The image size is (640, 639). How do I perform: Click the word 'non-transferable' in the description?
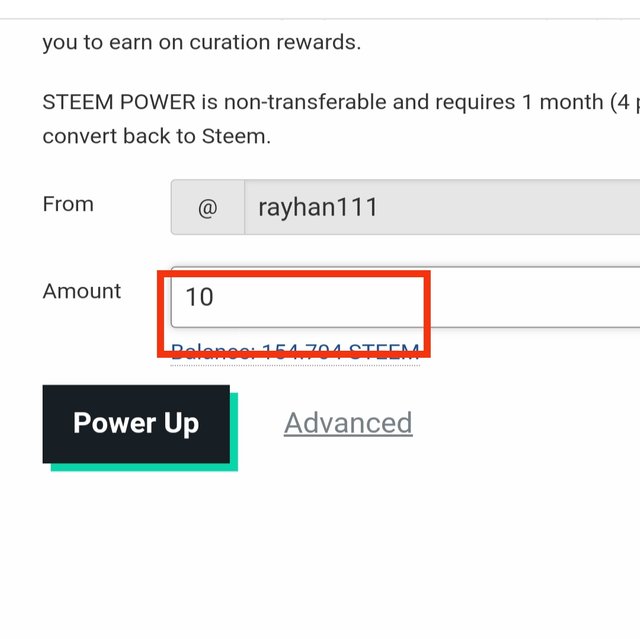305,102
